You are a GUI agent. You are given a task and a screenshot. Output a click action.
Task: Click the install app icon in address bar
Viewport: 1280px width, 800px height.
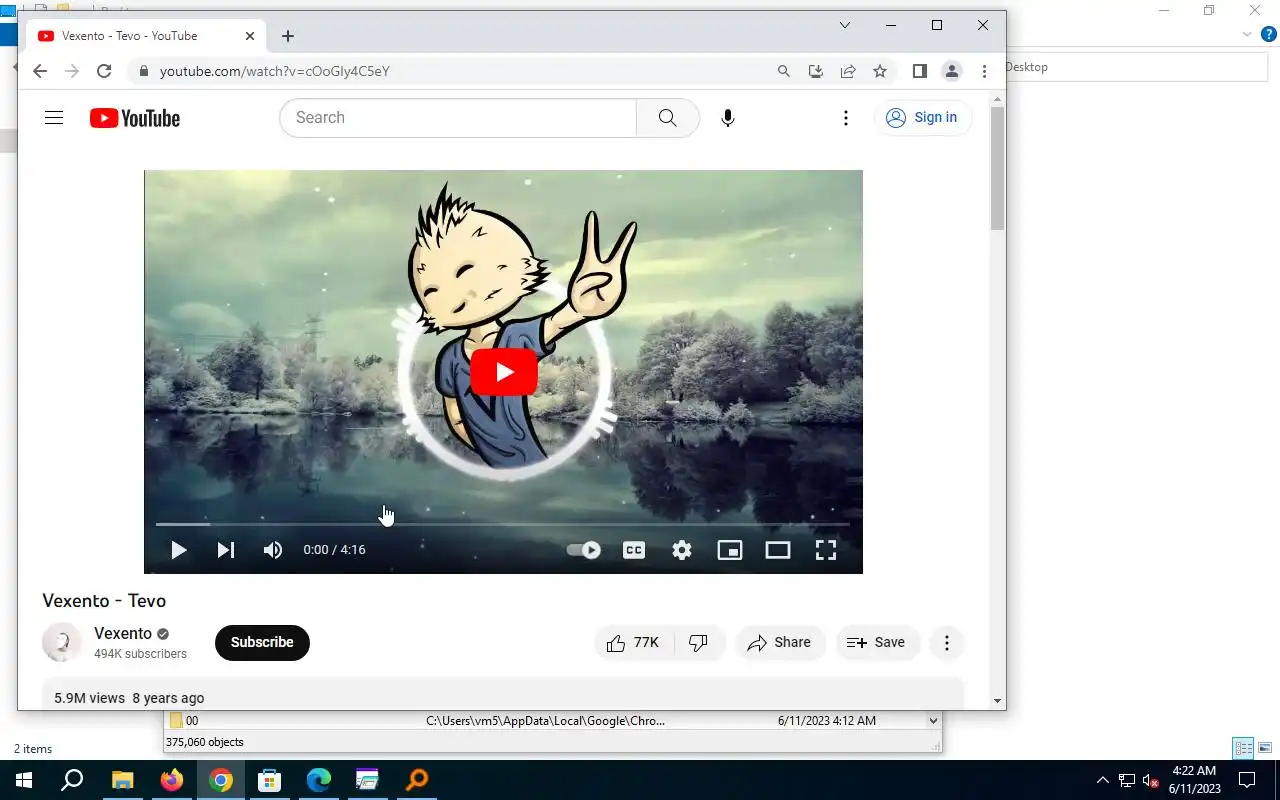pyautogui.click(x=816, y=71)
